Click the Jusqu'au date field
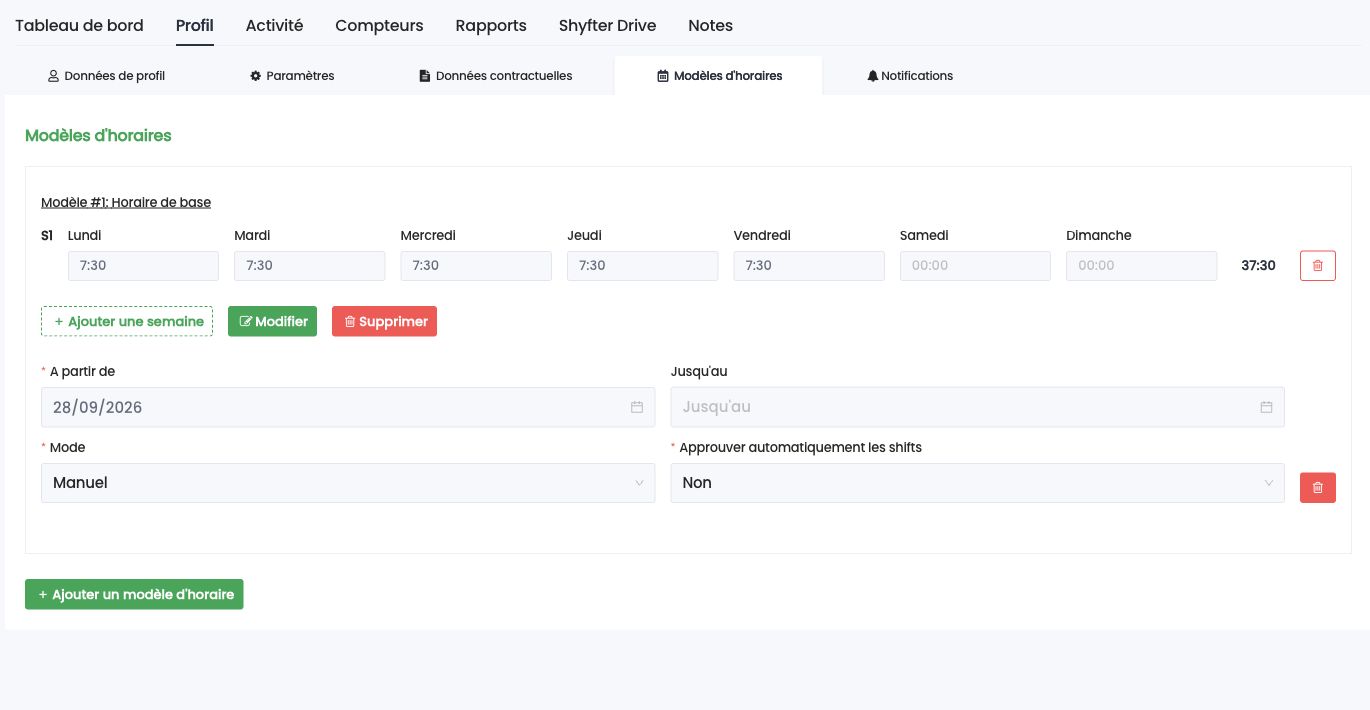The height and width of the screenshot is (710, 1370). pos(977,407)
